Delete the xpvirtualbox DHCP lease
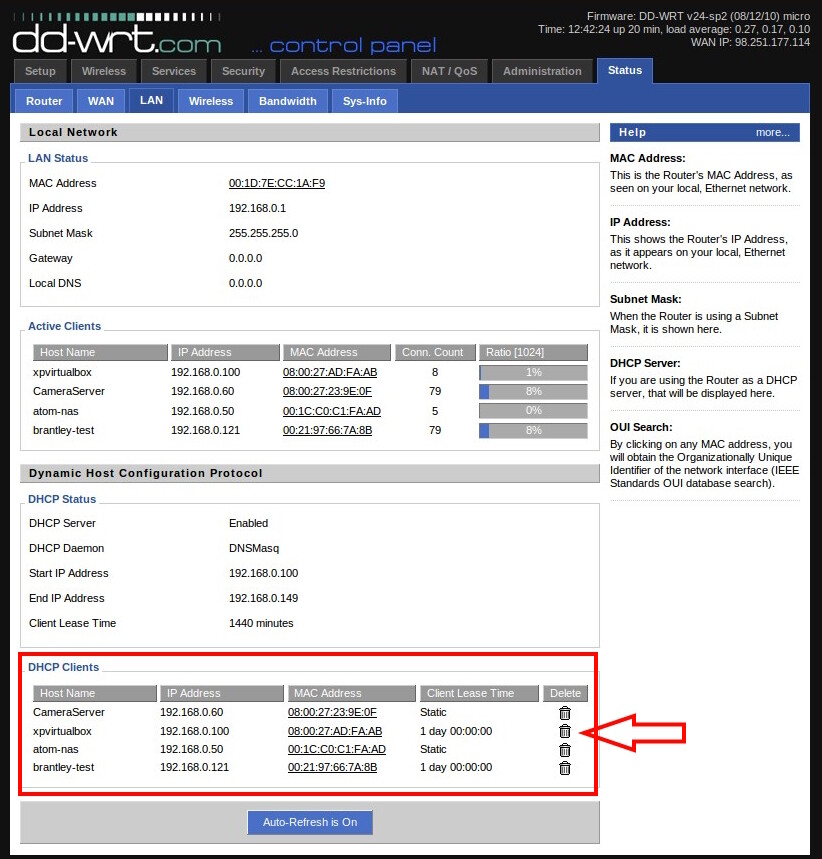 [564, 731]
